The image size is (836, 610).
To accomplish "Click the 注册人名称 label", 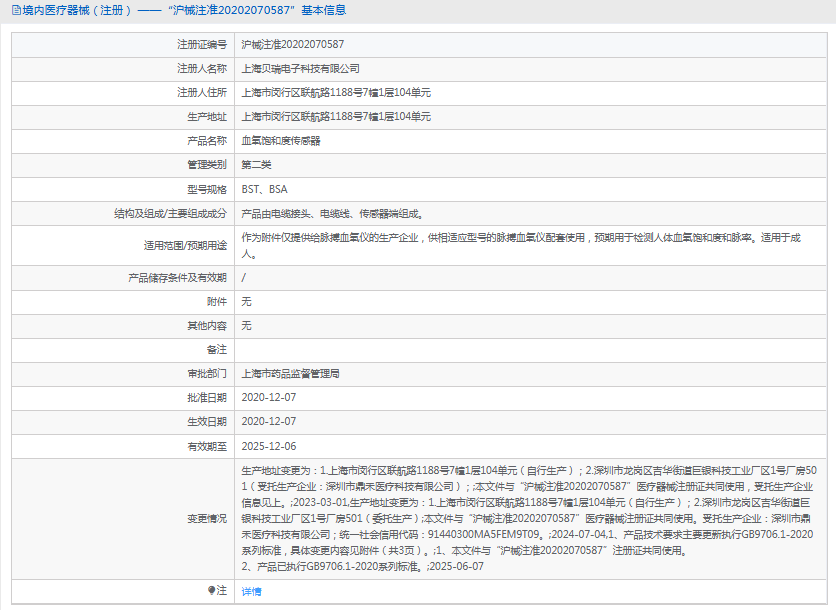I will coord(202,69).
